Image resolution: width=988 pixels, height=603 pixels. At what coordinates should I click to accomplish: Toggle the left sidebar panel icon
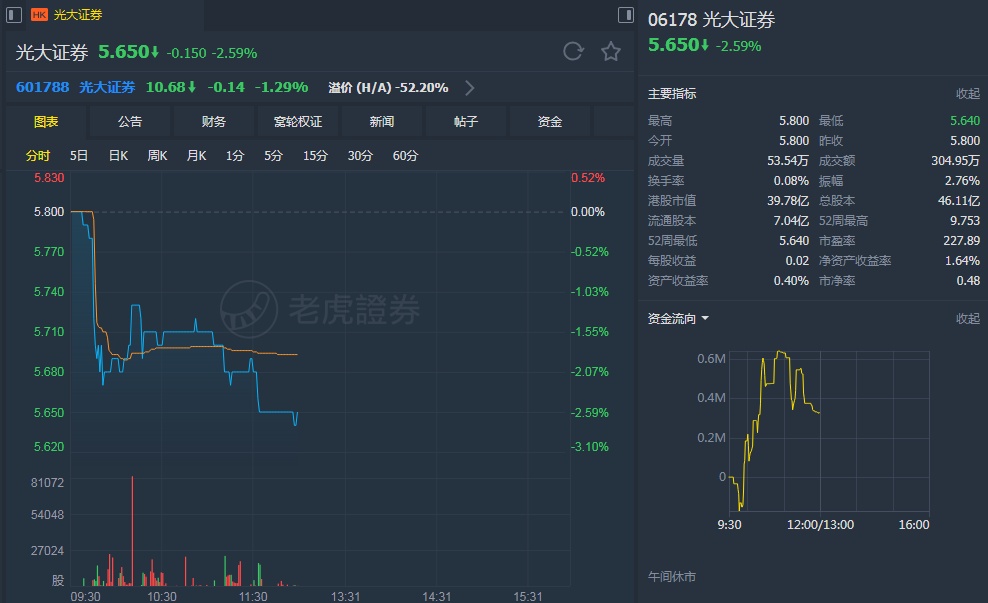pos(13,15)
